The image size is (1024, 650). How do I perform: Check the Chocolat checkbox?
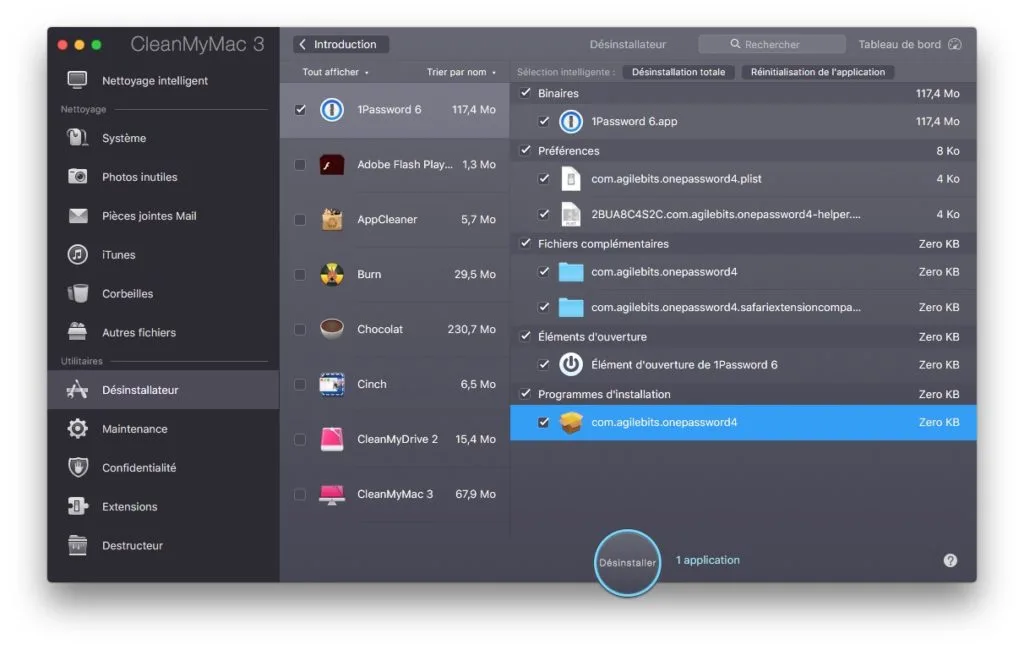(x=300, y=329)
